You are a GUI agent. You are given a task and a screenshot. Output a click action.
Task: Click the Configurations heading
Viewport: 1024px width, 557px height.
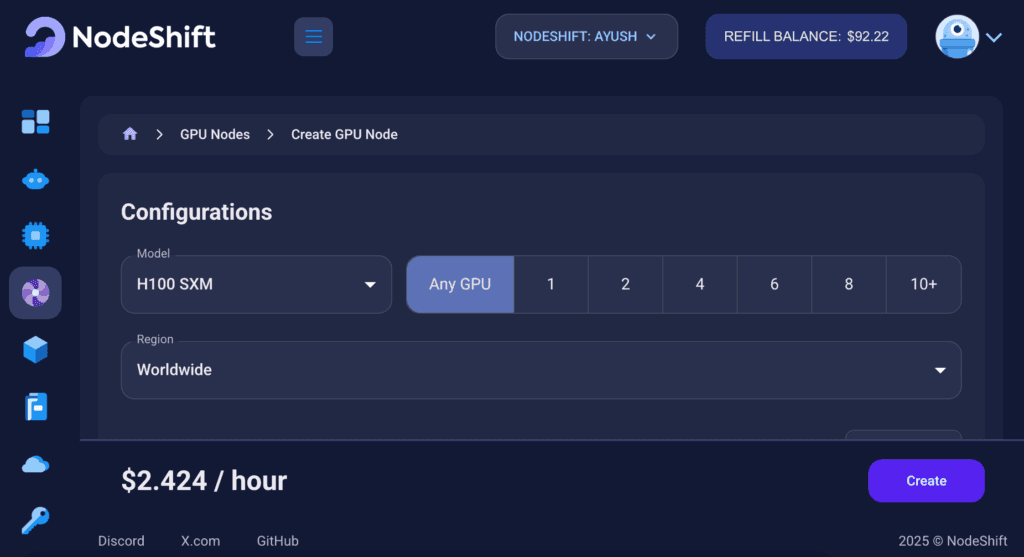[x=197, y=212]
